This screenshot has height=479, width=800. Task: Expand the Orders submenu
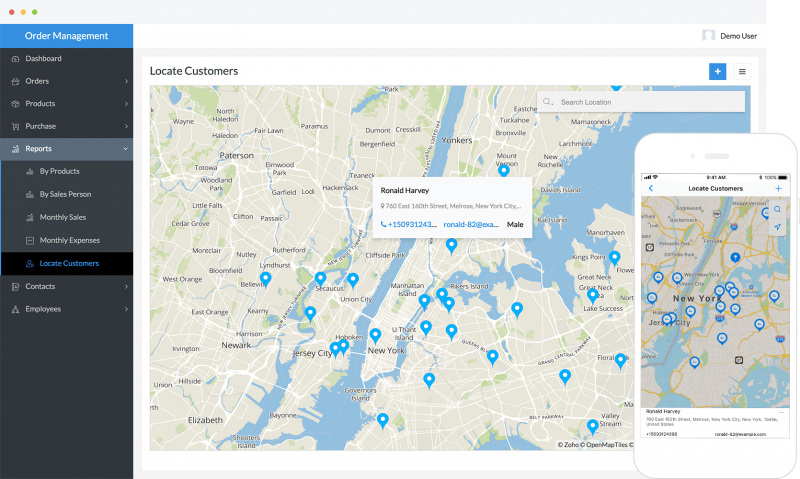[126, 81]
